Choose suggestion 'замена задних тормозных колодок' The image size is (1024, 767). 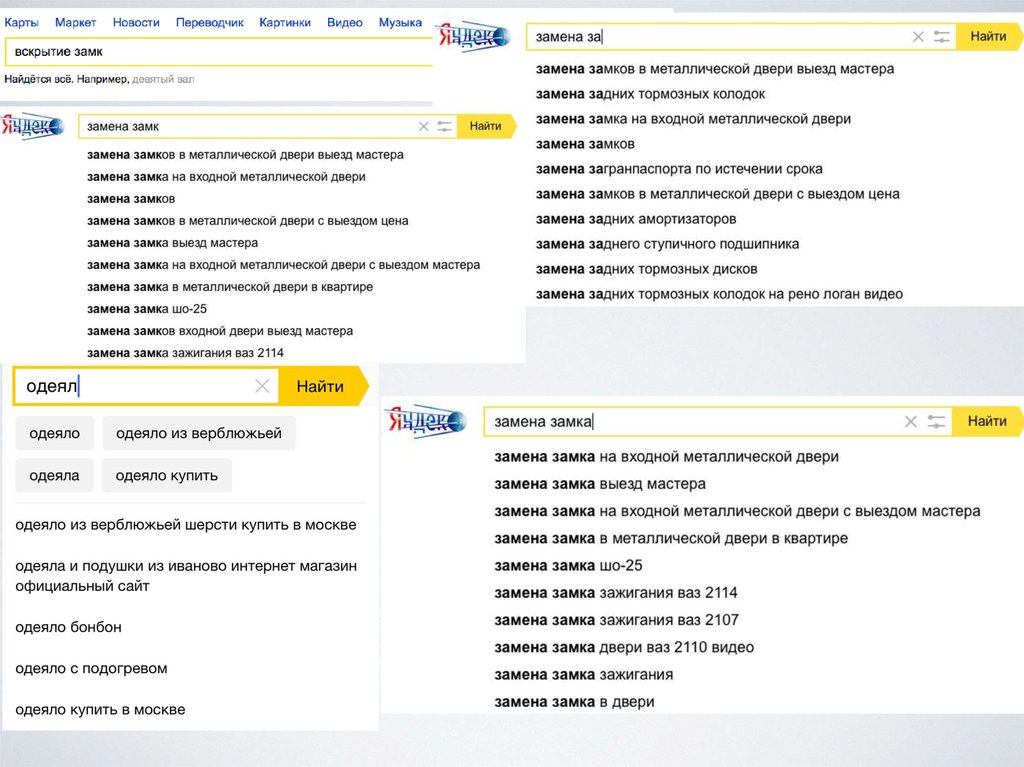(x=650, y=94)
